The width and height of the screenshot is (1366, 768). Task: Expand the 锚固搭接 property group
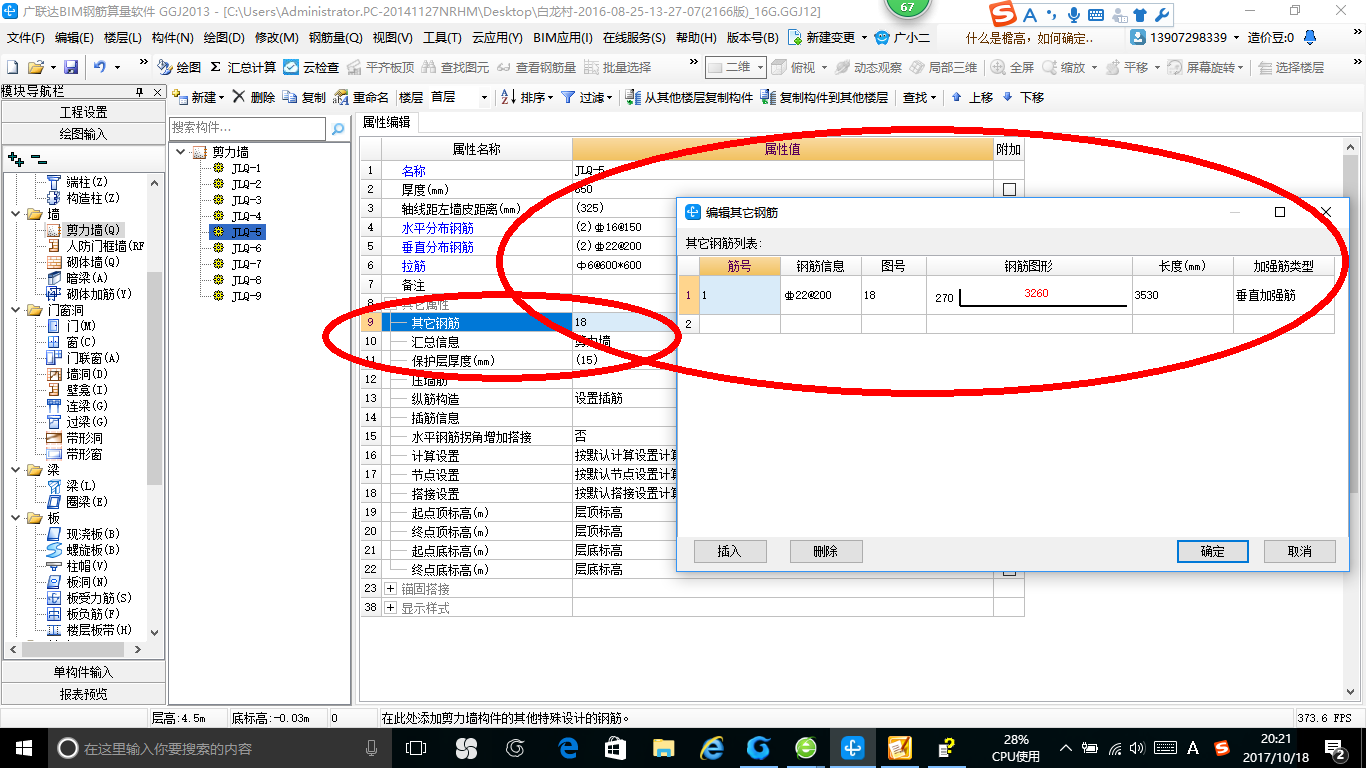pyautogui.click(x=390, y=589)
